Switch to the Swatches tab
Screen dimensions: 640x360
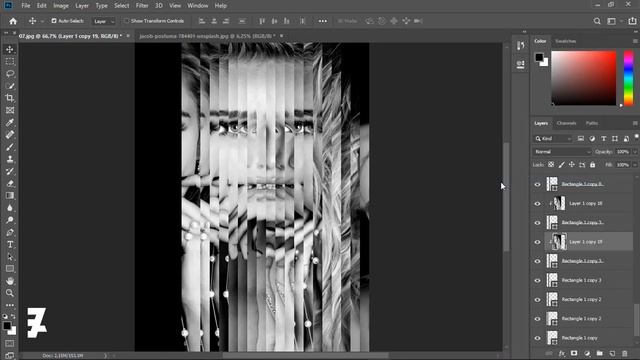point(565,41)
